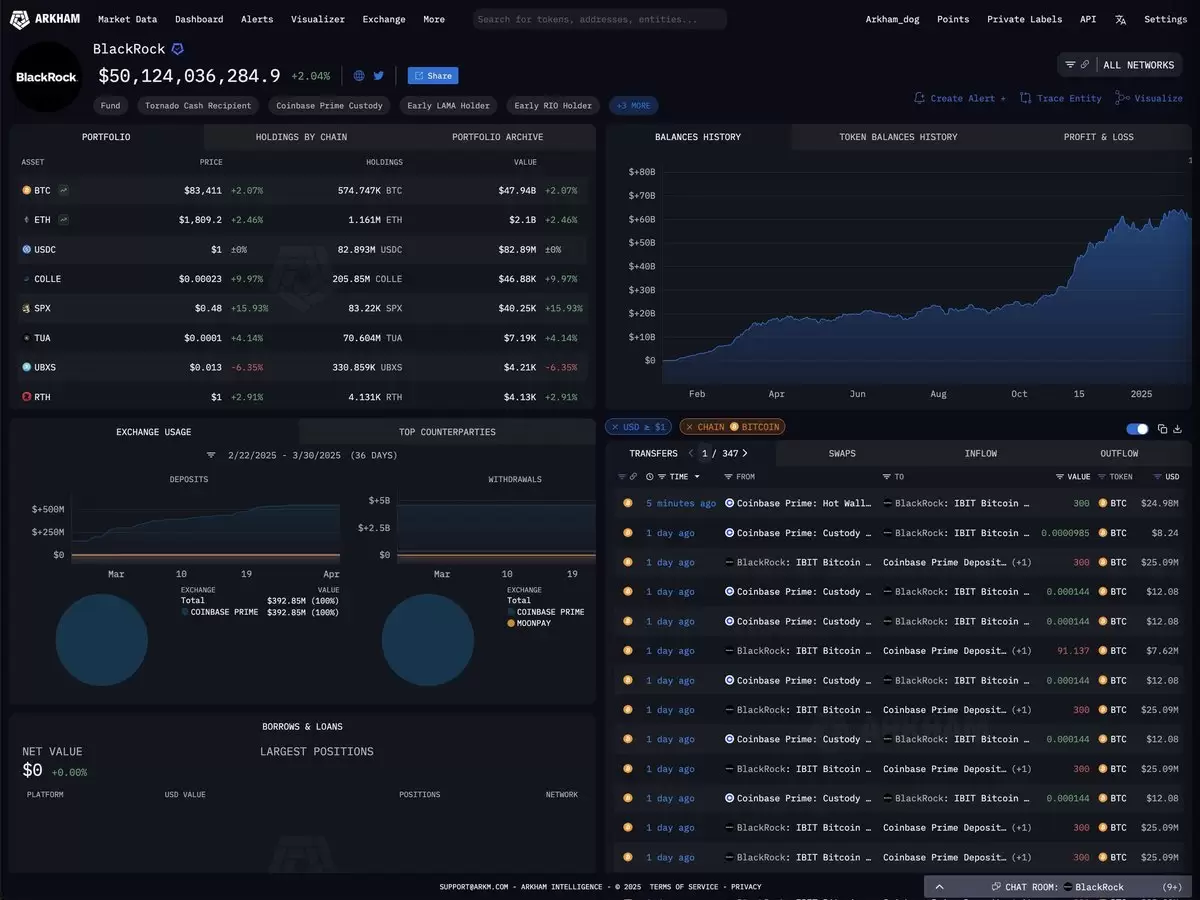Select the OUTFLOW tab
The width and height of the screenshot is (1200, 900).
[x=1119, y=454]
